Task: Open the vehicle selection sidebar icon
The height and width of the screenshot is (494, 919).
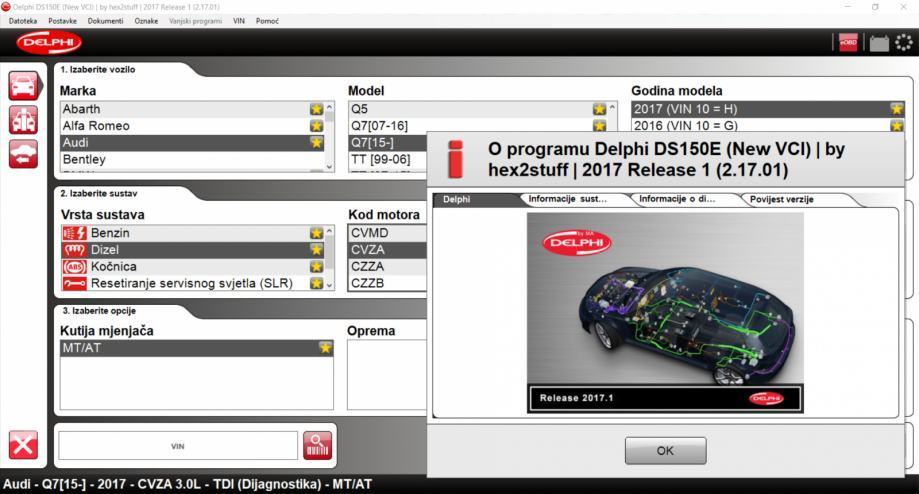Action: 23,86
